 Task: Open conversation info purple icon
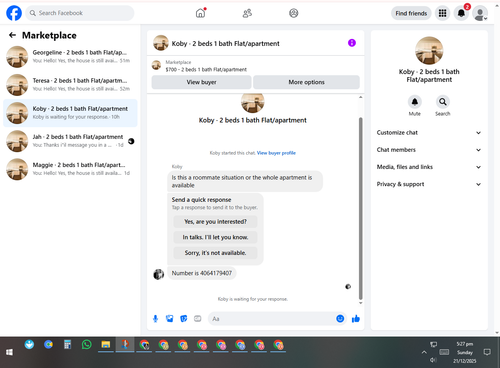[352, 43]
